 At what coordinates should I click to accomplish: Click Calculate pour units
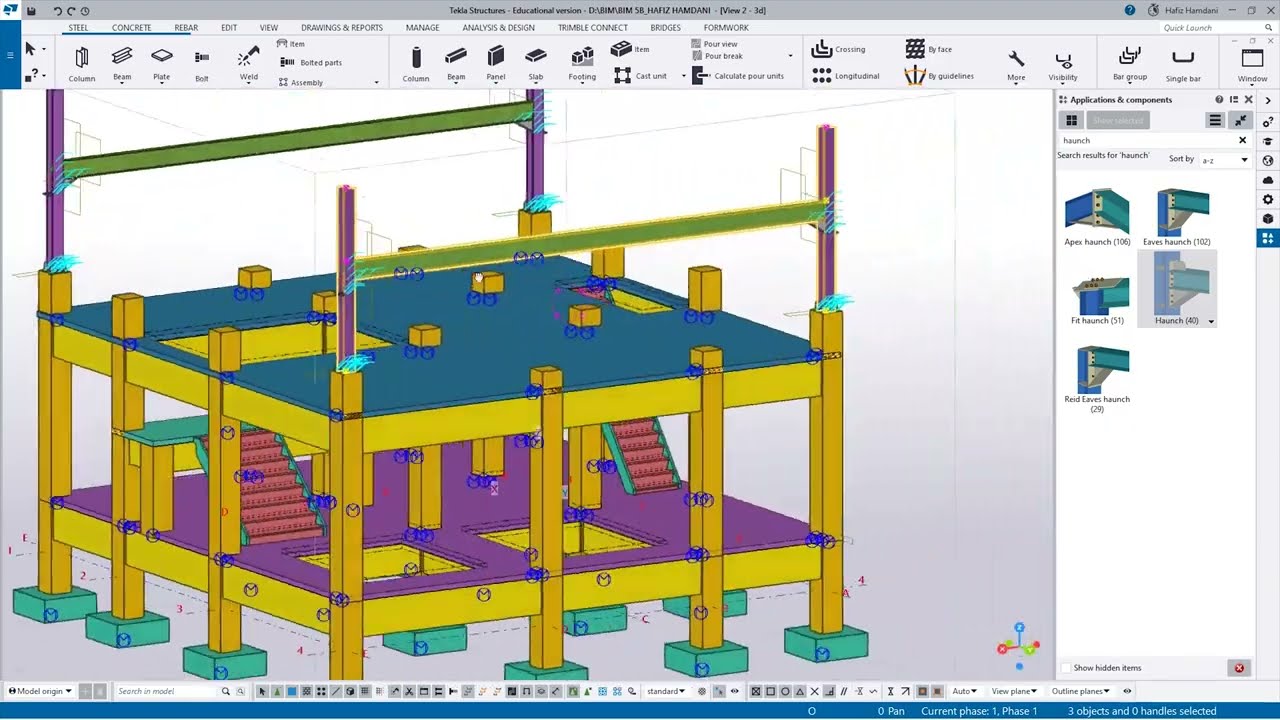[738, 76]
